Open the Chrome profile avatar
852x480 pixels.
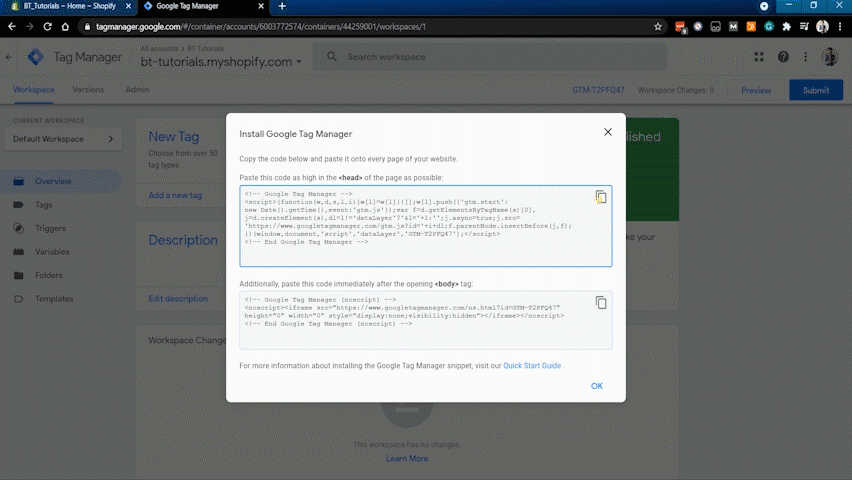click(x=822, y=27)
